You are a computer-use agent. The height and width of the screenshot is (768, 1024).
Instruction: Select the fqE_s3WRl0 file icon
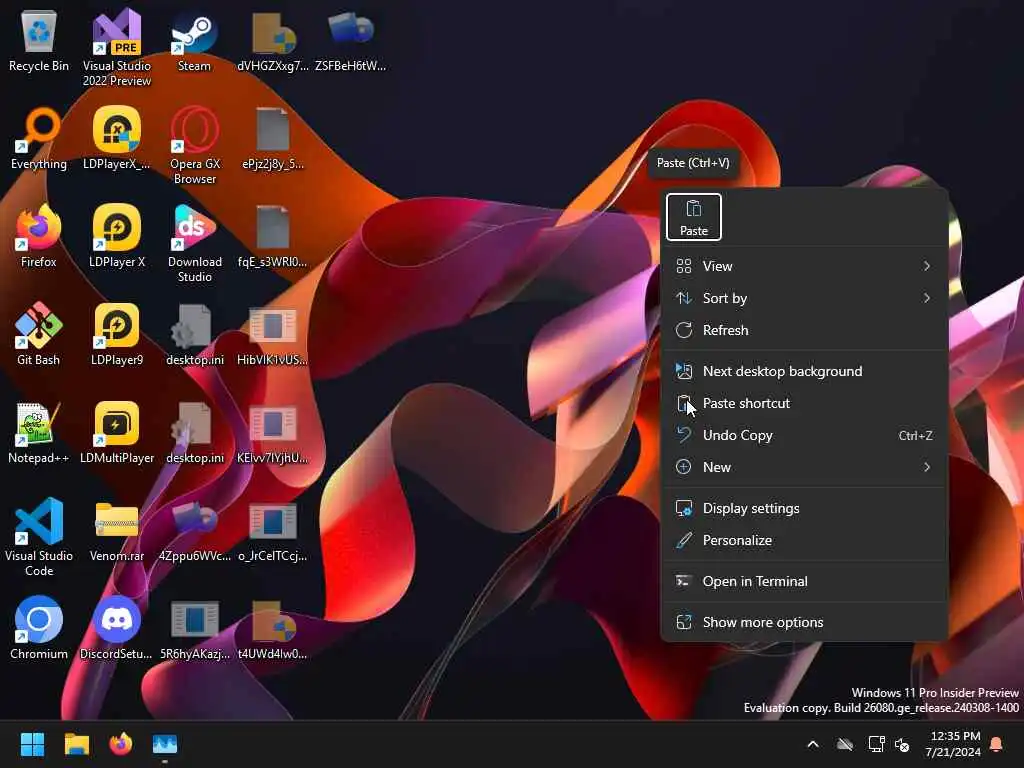[x=272, y=236]
